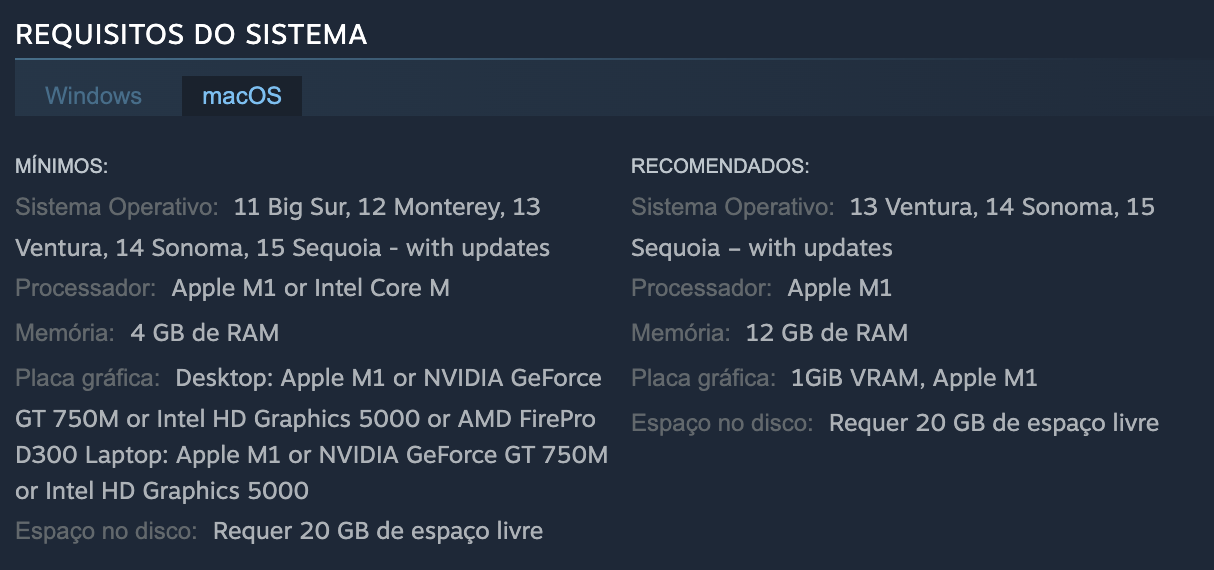The width and height of the screenshot is (1214, 570).
Task: Click "Memória:" label in the minimum column
Action: [65, 332]
